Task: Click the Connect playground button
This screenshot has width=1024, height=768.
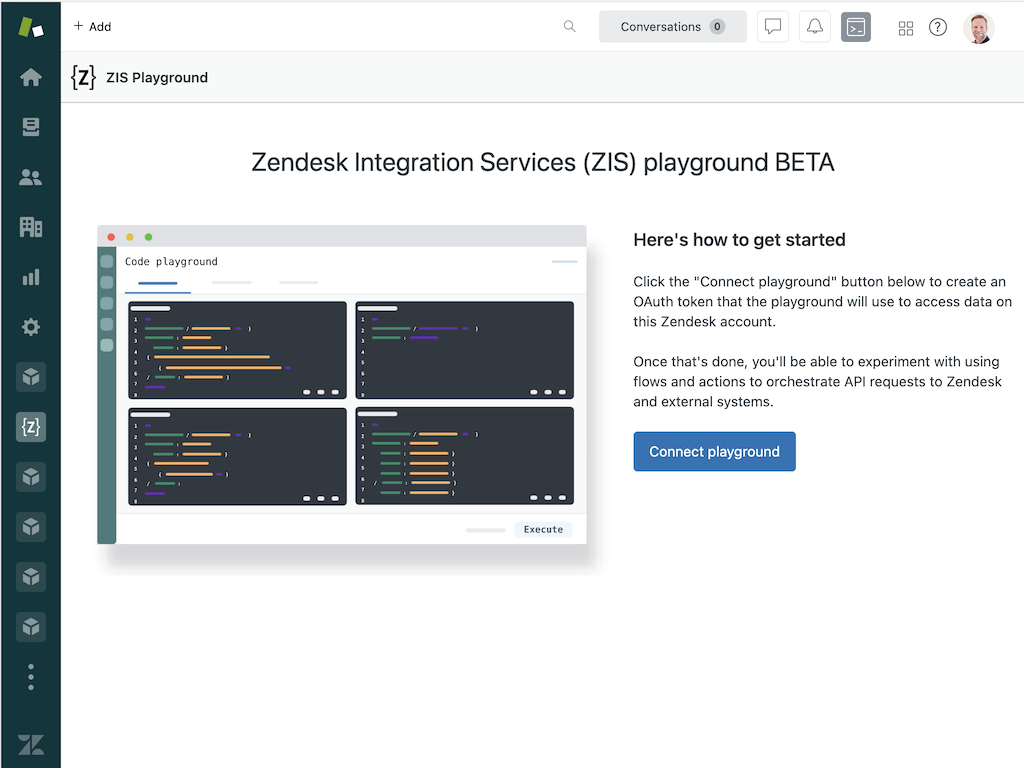Action: (x=714, y=452)
